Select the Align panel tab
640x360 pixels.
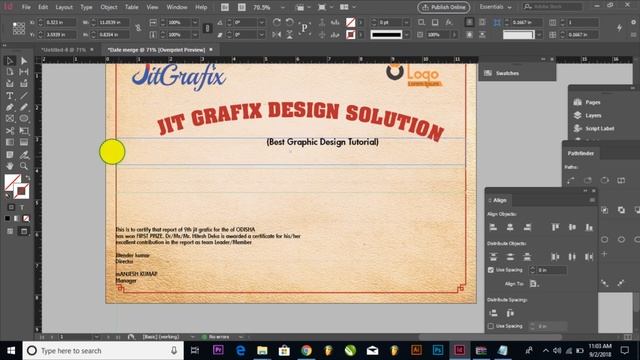coord(500,200)
